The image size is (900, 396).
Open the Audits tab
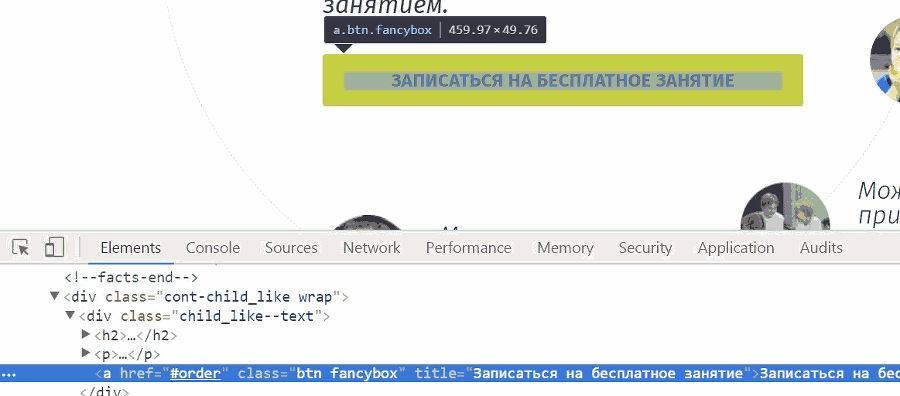pyautogui.click(x=821, y=248)
